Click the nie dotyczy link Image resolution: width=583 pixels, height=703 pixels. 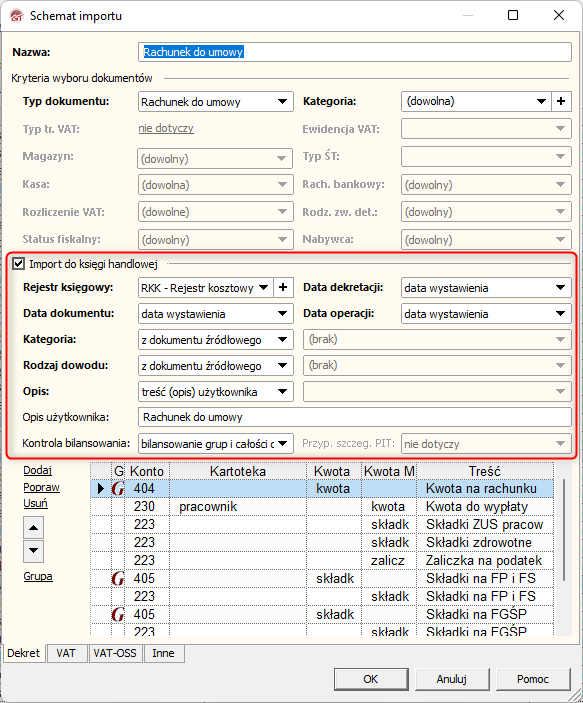point(166,128)
